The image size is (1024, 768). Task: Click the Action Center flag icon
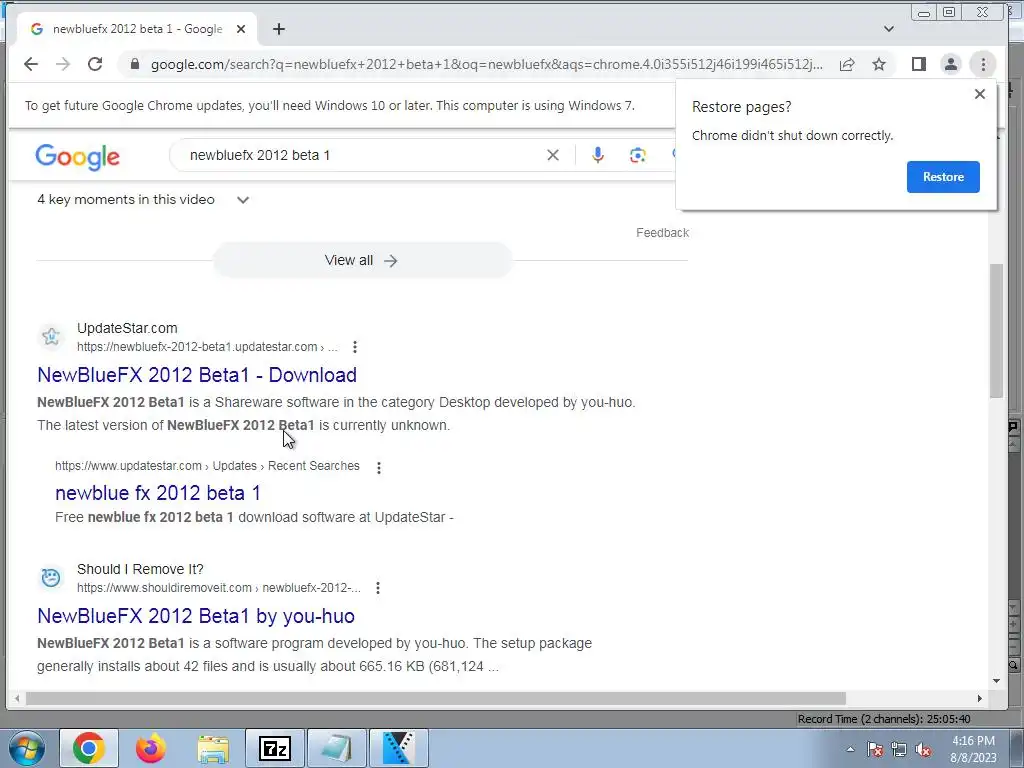(x=874, y=749)
